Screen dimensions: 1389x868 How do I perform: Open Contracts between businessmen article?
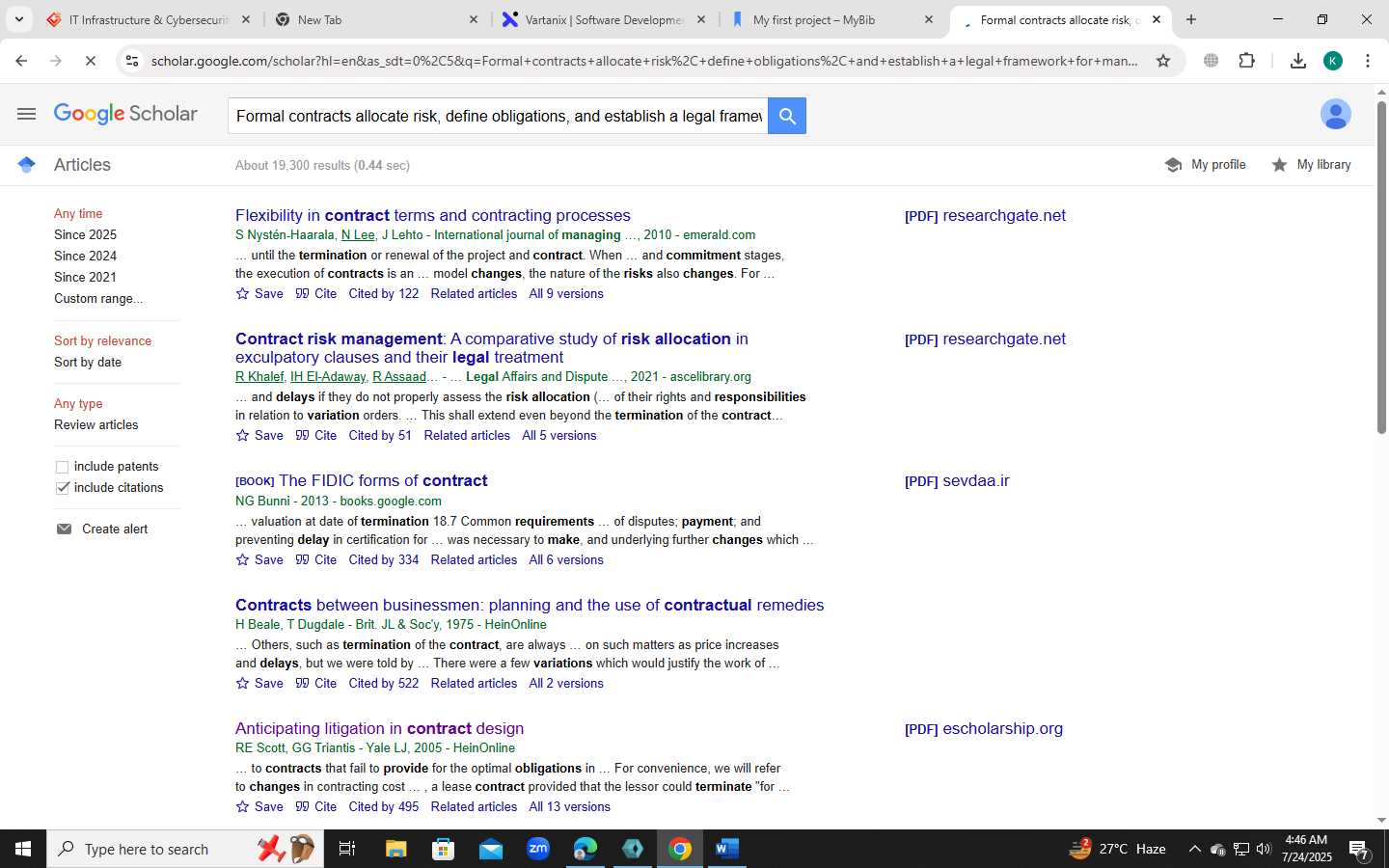pyautogui.click(x=530, y=605)
